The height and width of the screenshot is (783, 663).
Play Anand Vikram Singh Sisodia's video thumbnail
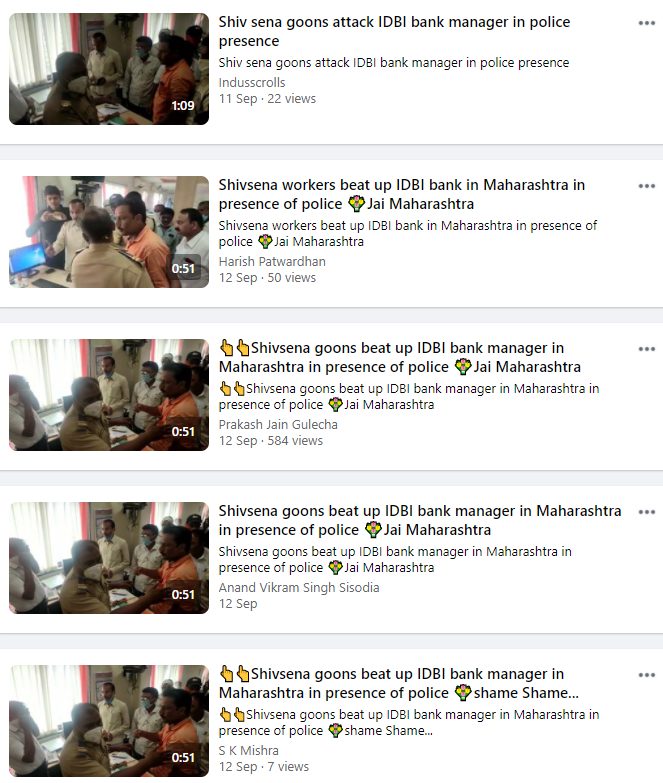[109, 558]
